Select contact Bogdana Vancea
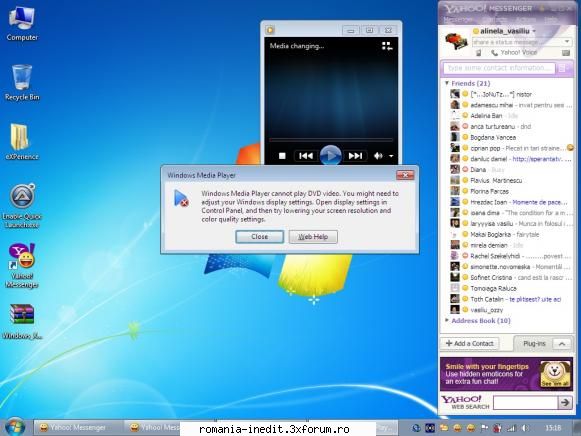This screenshot has width=581, height=436. [510, 137]
